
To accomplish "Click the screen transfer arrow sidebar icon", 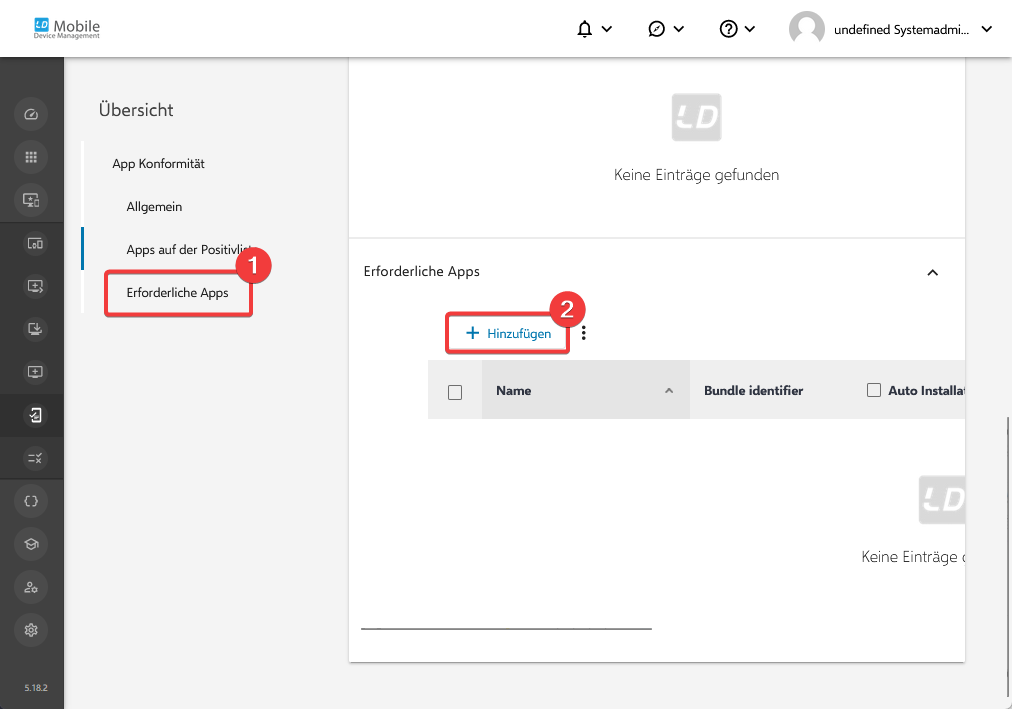I will click(35, 286).
